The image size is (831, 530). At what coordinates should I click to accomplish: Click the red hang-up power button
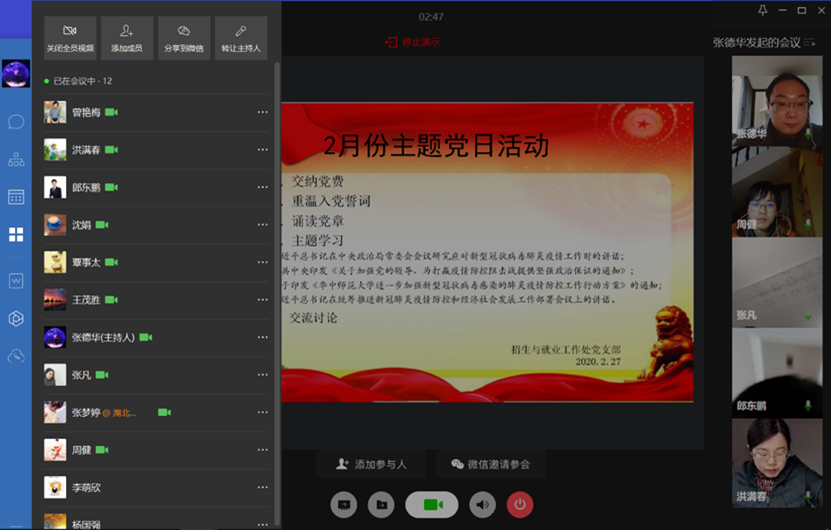point(519,505)
